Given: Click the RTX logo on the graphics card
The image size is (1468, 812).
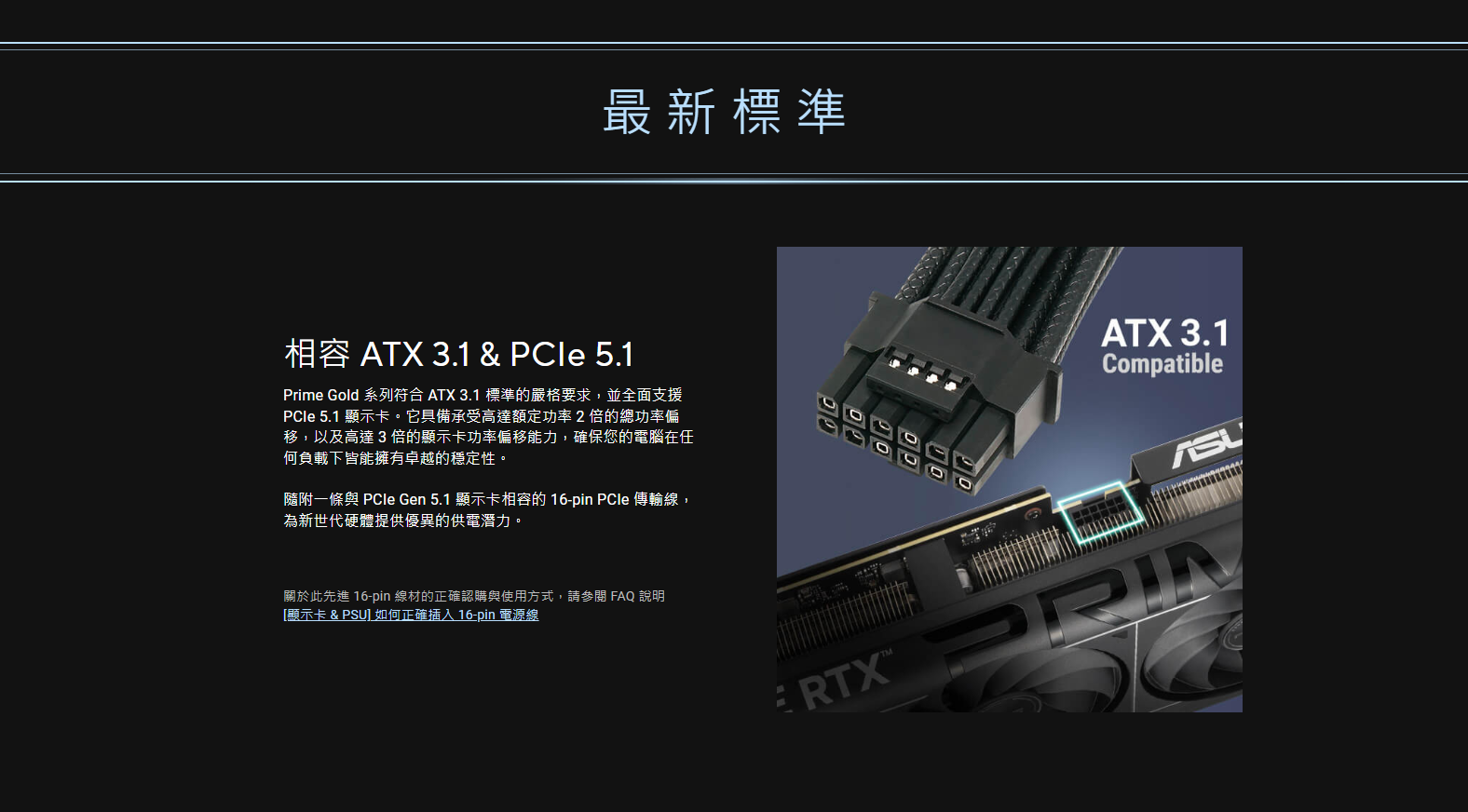Looking at the screenshot, I should click(843, 682).
